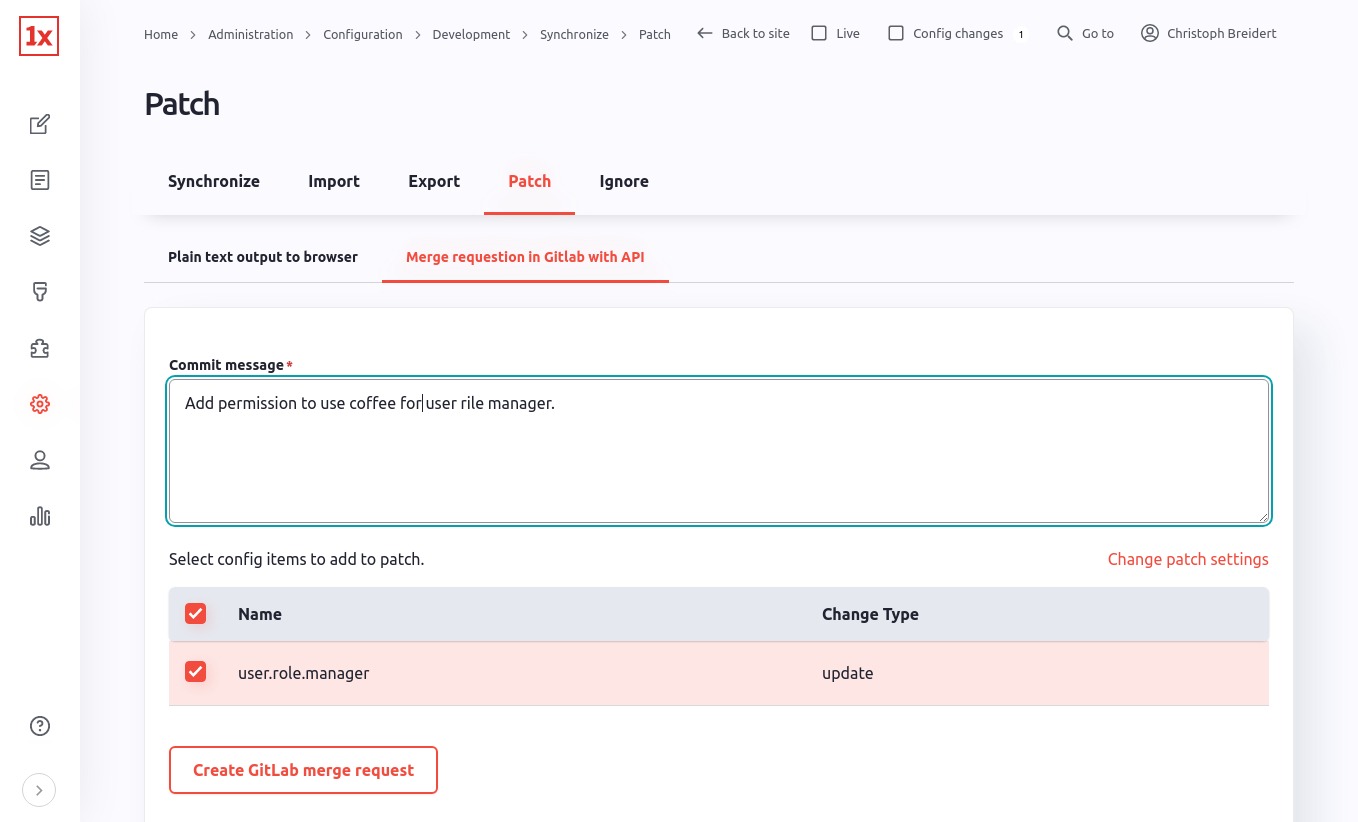Viewport: 1358px width, 822px height.
Task: Expand the sidebar with the chevron button
Action: [x=39, y=790]
